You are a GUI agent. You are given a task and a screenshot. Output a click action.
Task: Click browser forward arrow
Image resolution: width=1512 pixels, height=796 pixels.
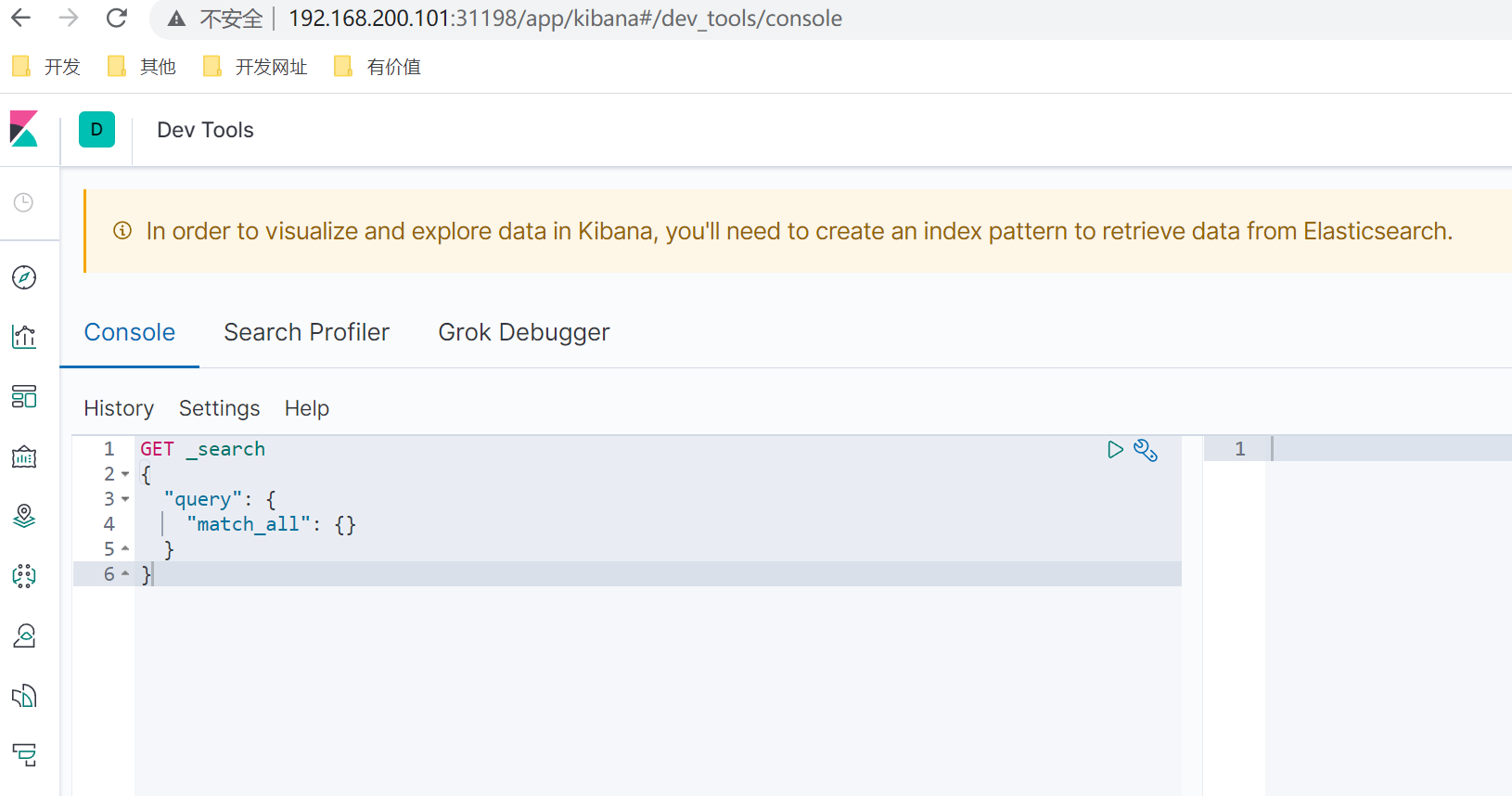[x=69, y=18]
